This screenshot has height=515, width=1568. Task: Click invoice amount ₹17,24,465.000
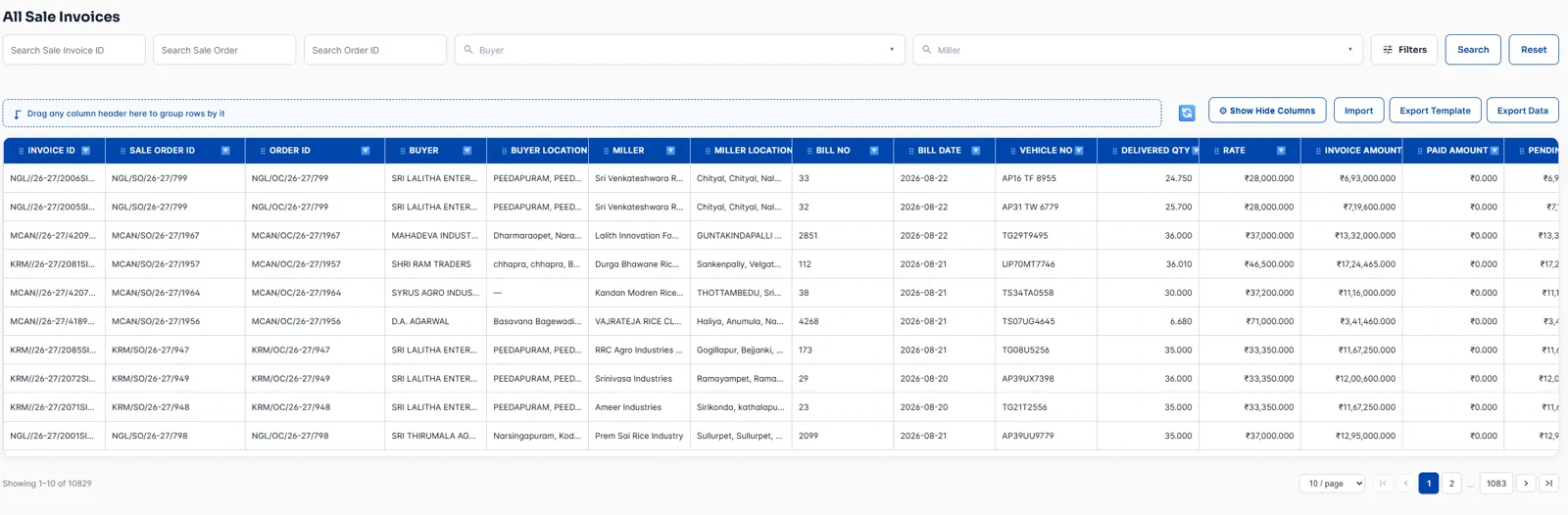(1352, 264)
